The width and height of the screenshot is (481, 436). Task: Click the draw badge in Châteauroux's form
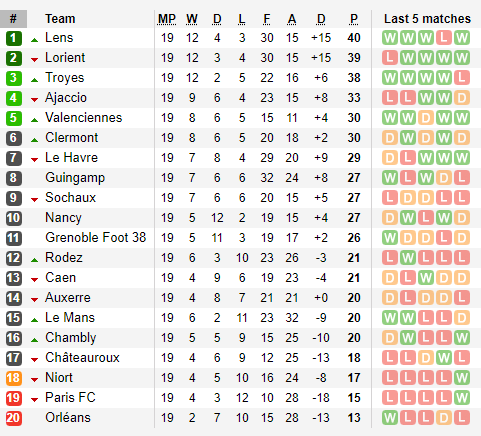click(x=426, y=358)
